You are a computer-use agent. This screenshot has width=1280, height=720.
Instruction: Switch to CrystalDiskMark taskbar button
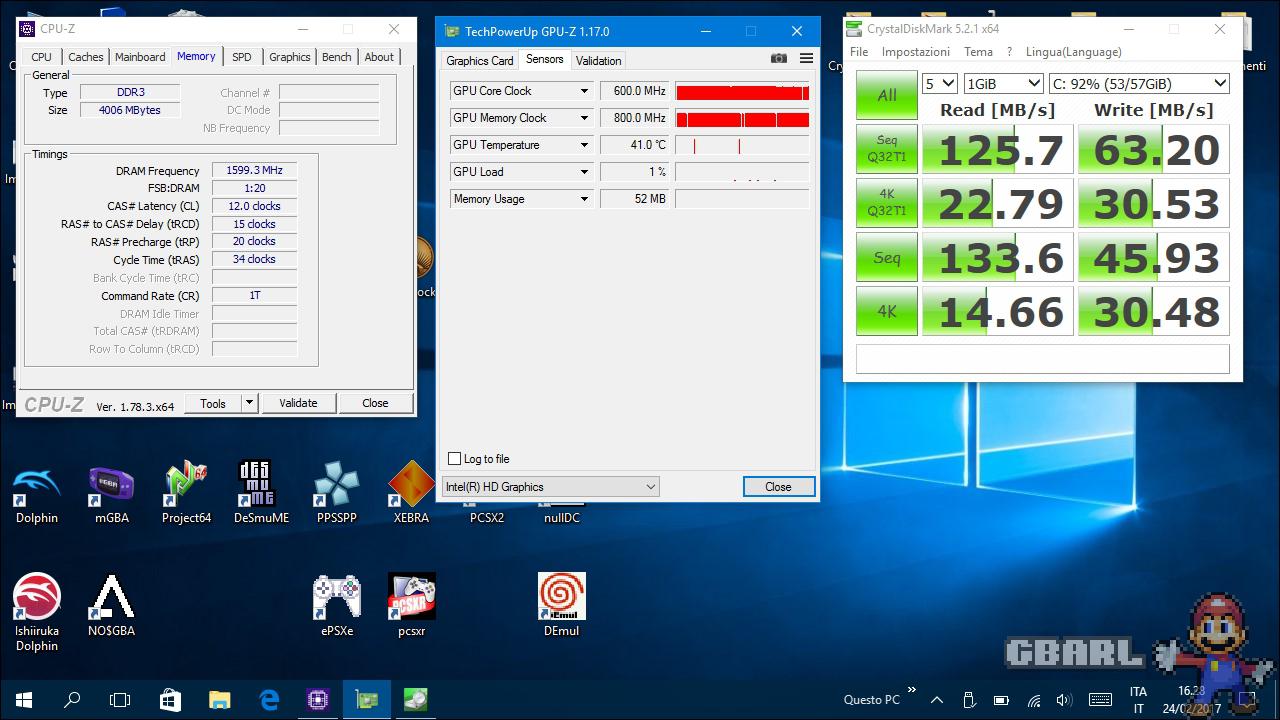click(x=415, y=700)
